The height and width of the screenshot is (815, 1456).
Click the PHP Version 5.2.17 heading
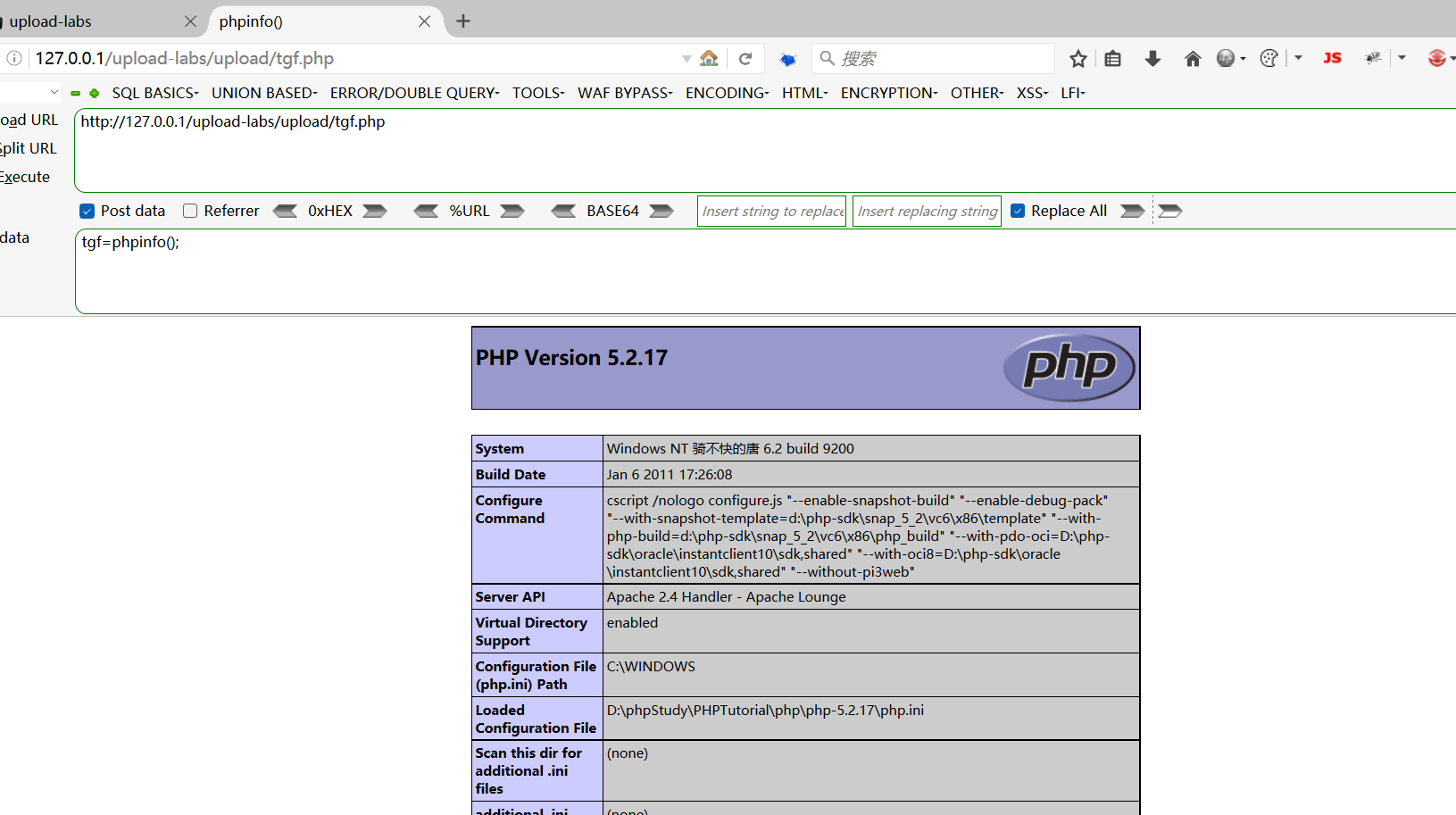[x=571, y=358]
